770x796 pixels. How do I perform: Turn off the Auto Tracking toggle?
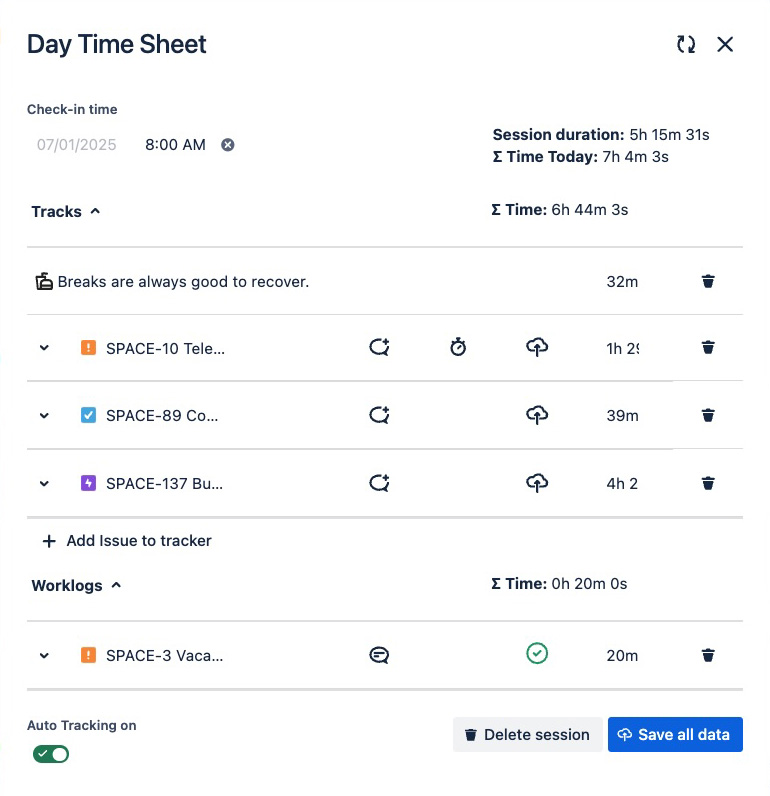click(x=51, y=754)
